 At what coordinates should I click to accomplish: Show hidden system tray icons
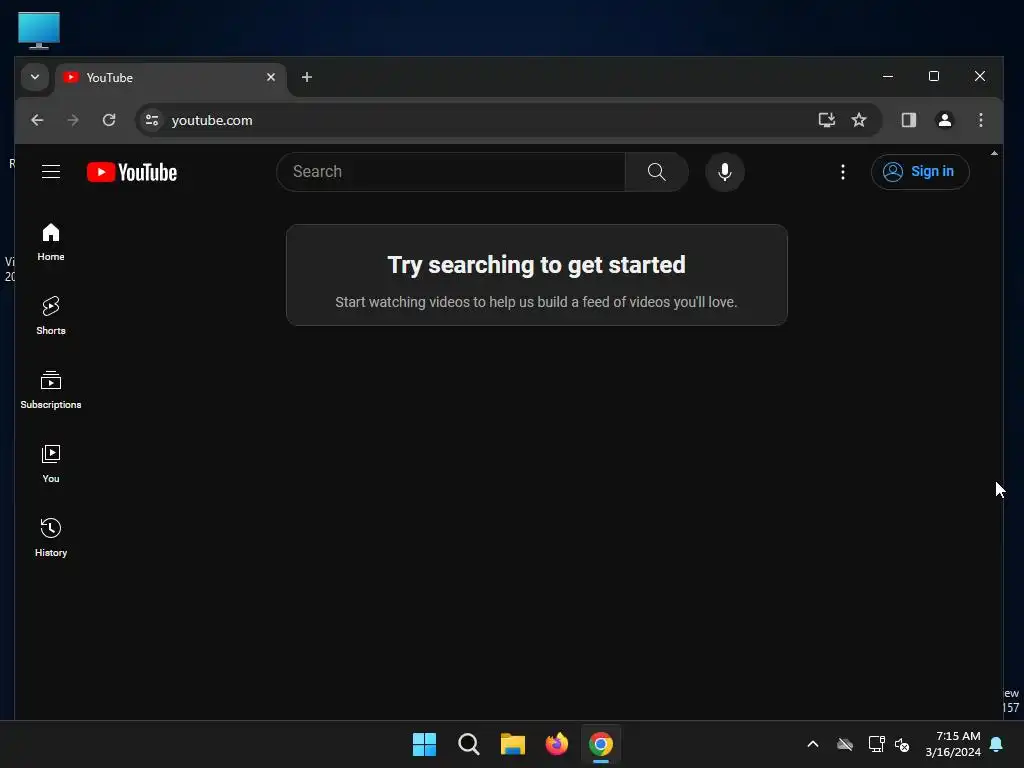click(x=813, y=744)
